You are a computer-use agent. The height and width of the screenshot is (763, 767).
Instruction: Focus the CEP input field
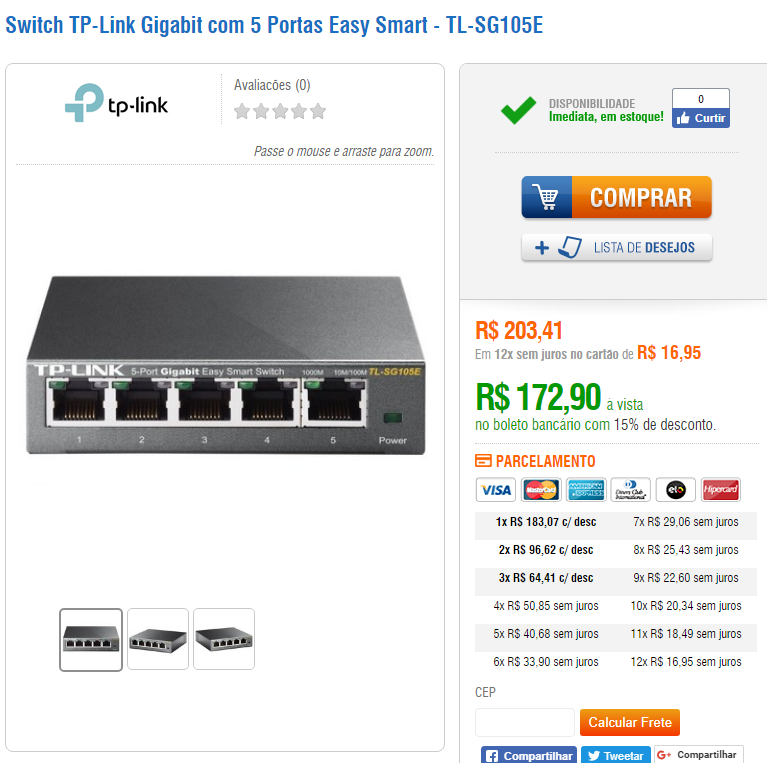point(524,722)
